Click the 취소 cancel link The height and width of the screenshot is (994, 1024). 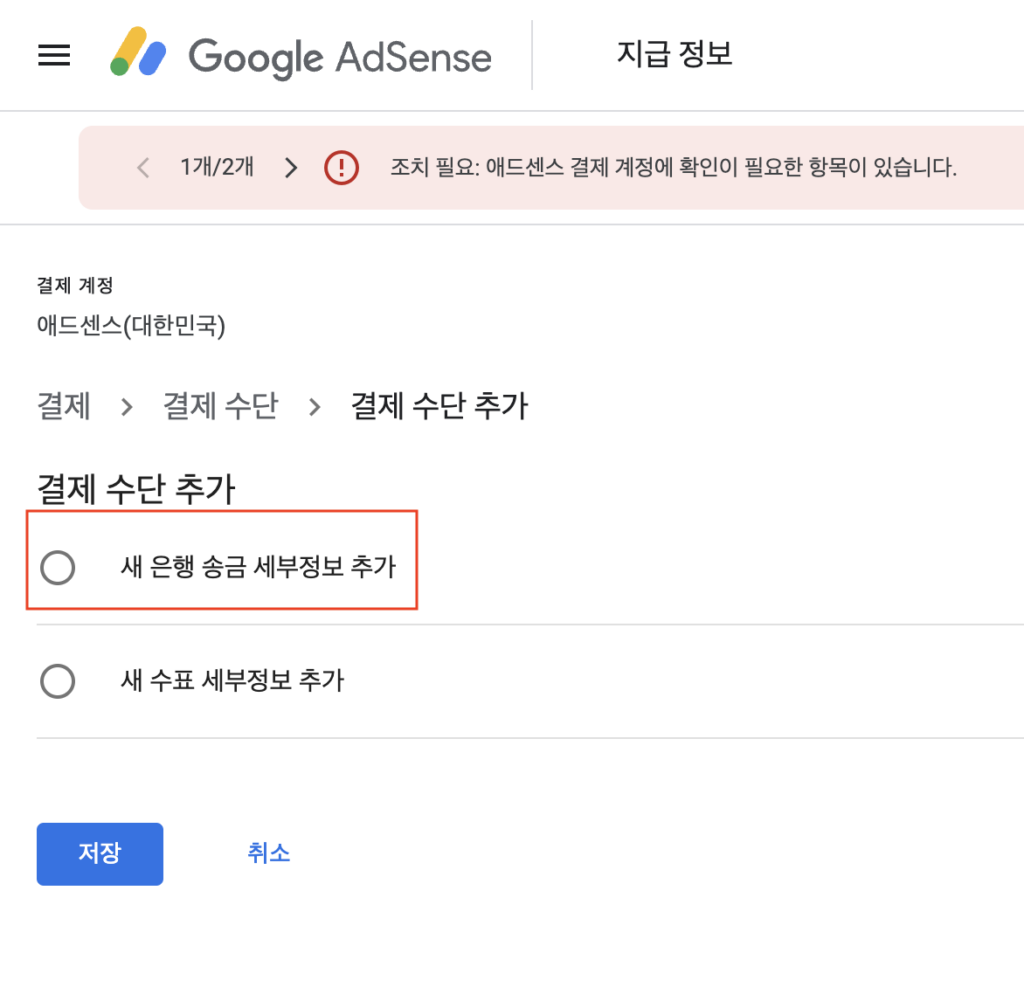tap(269, 853)
